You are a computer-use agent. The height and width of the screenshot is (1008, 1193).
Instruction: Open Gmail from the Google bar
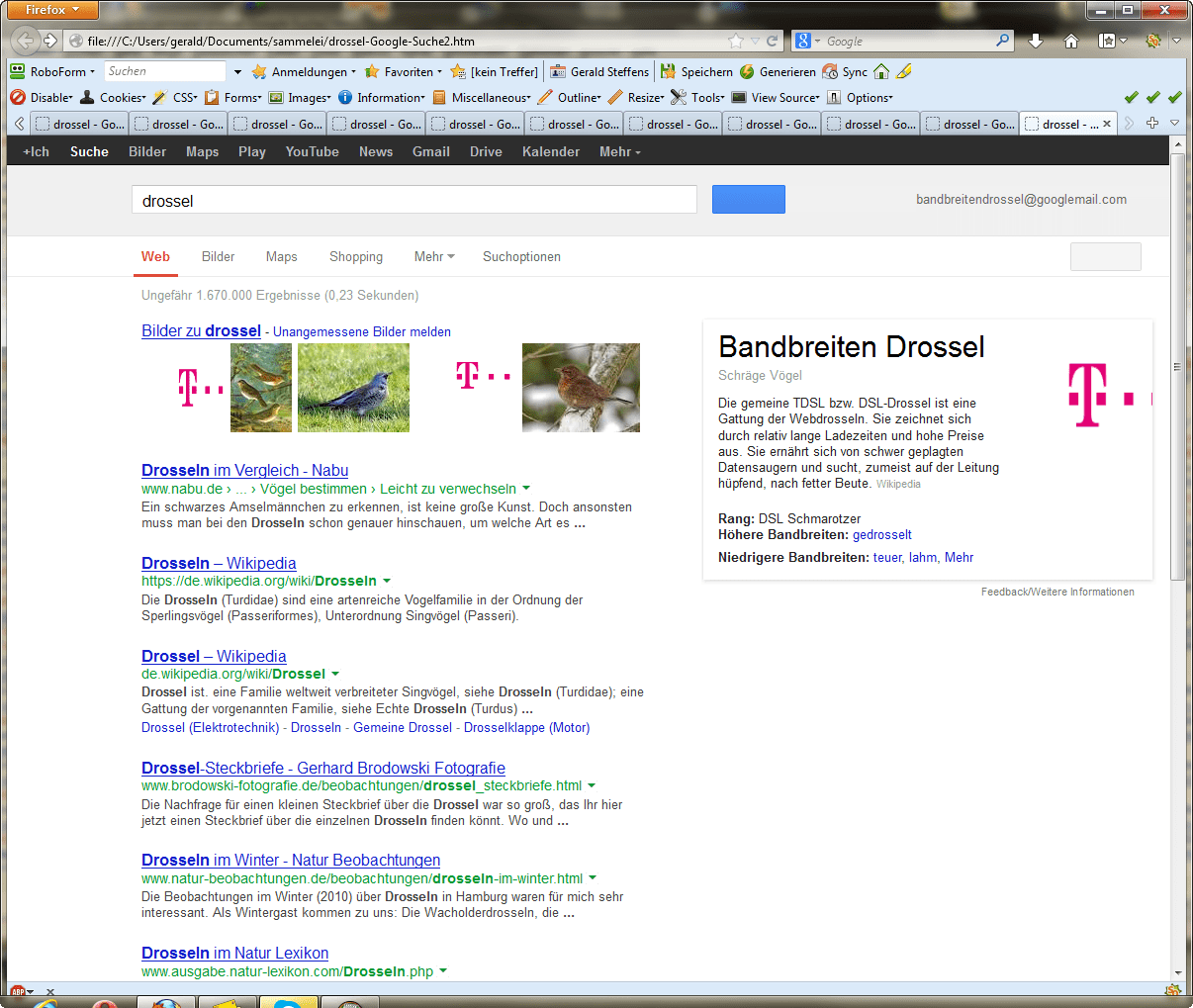click(x=431, y=151)
